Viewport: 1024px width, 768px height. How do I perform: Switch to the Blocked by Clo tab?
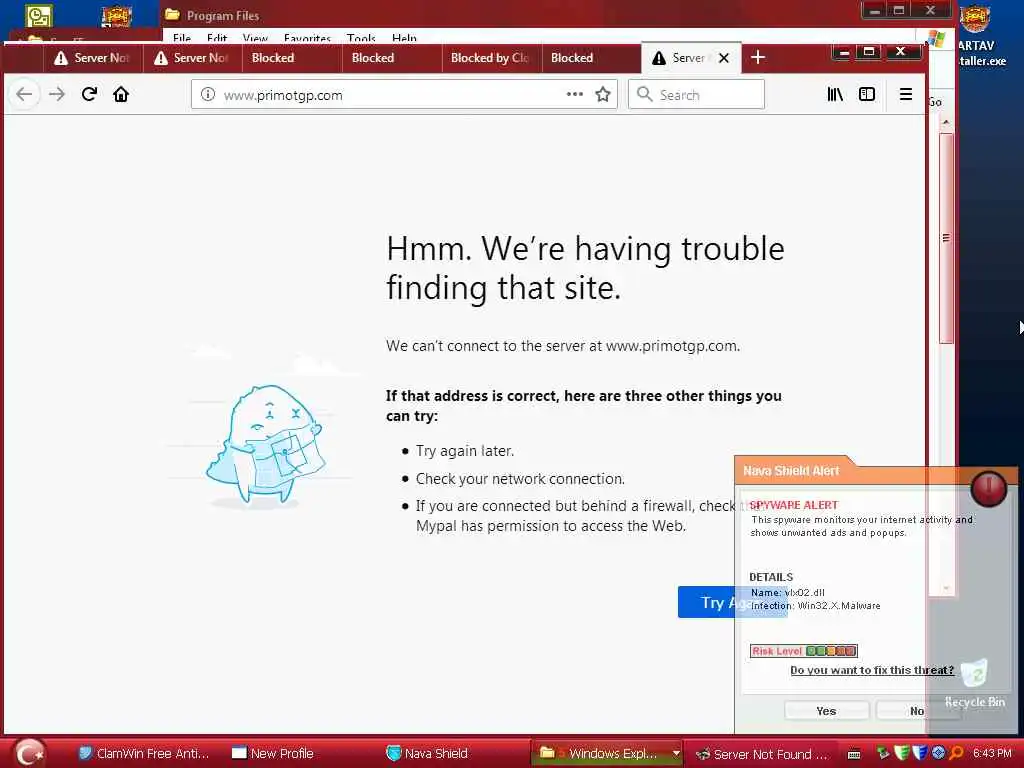point(491,57)
